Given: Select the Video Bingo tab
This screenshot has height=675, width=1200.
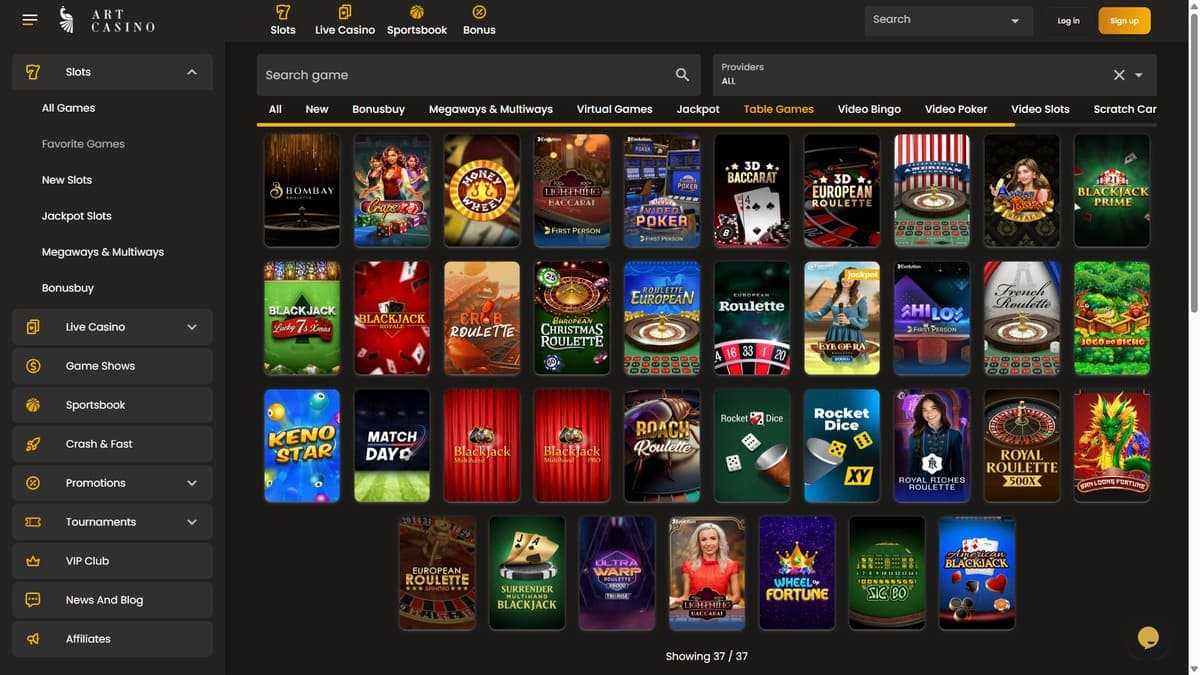Looking at the screenshot, I should coord(869,109).
